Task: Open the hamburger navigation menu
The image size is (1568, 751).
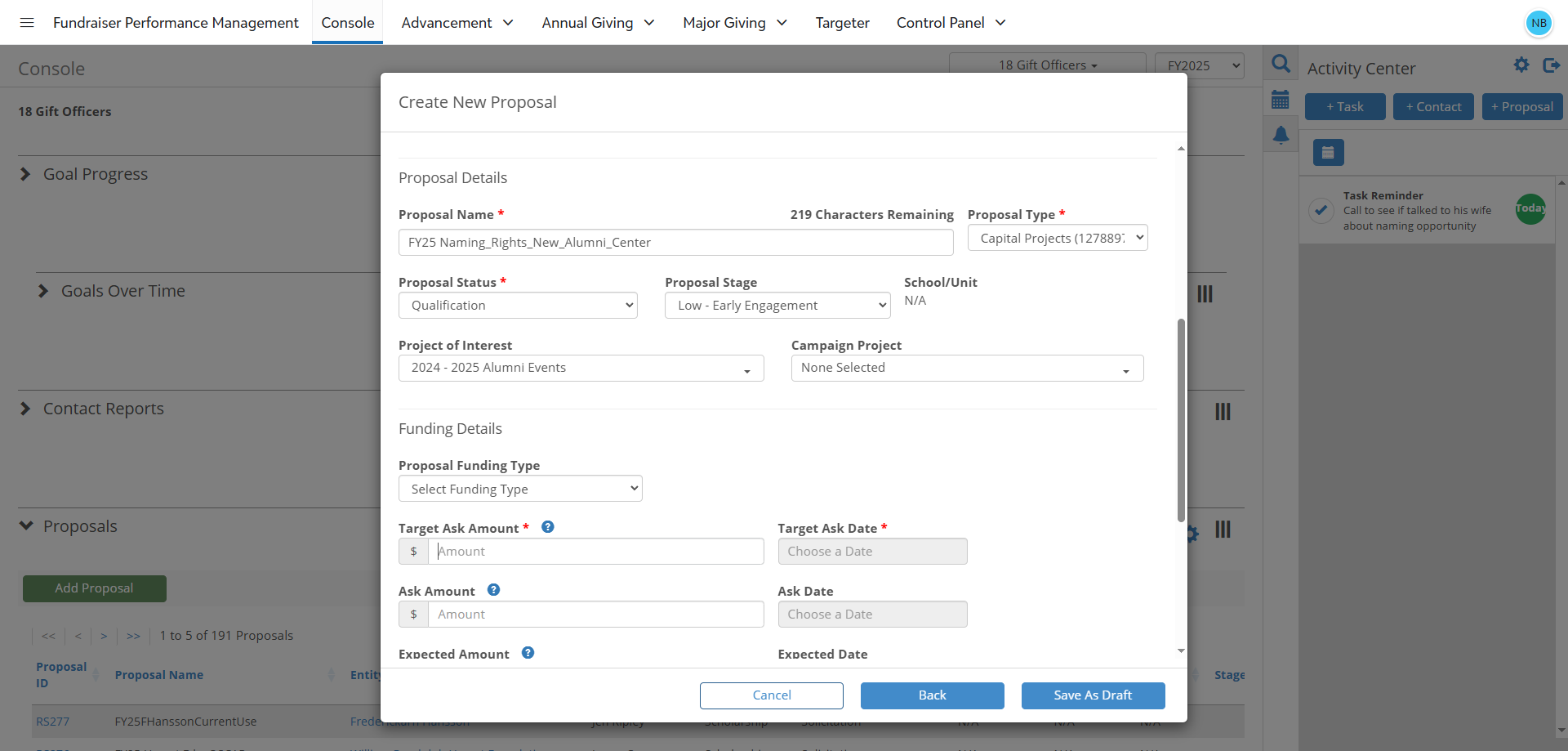Action: click(27, 22)
